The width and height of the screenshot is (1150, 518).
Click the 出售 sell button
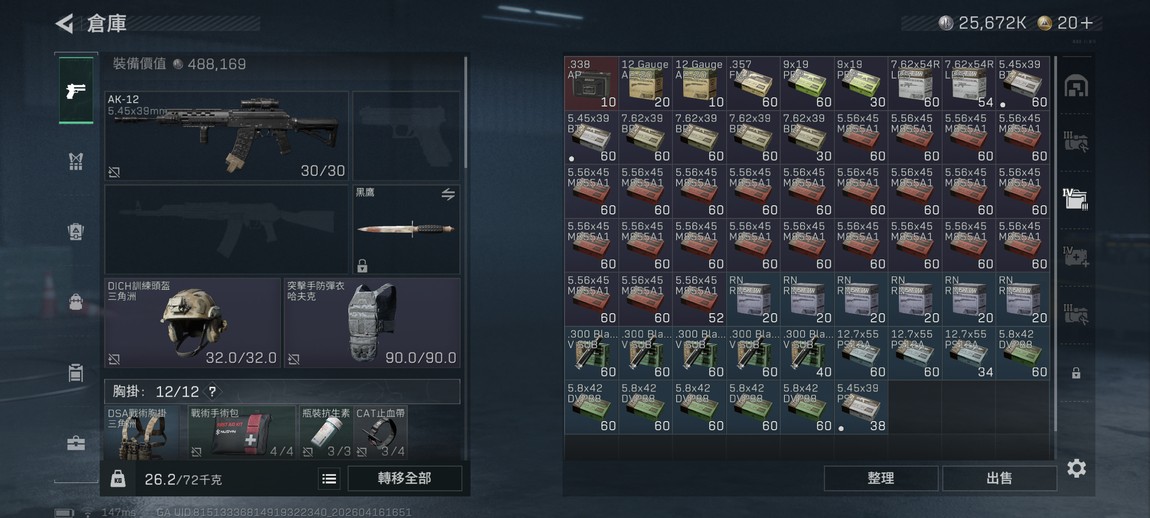pyautogui.click(x=1000, y=478)
